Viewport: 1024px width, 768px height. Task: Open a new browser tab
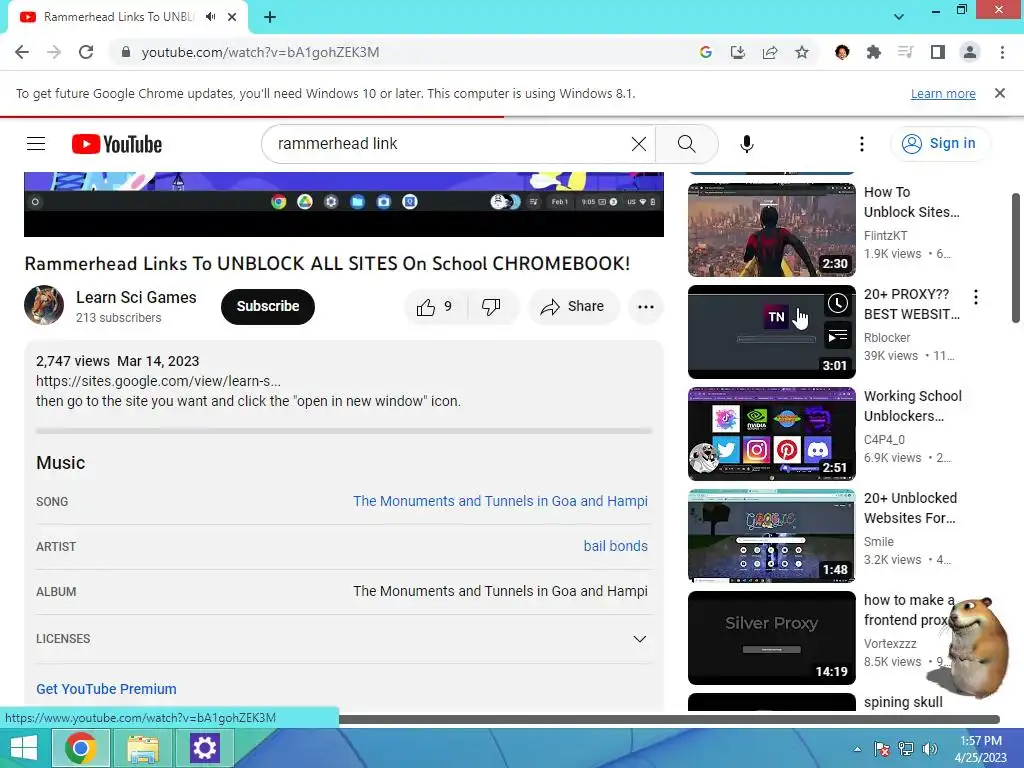point(270,17)
